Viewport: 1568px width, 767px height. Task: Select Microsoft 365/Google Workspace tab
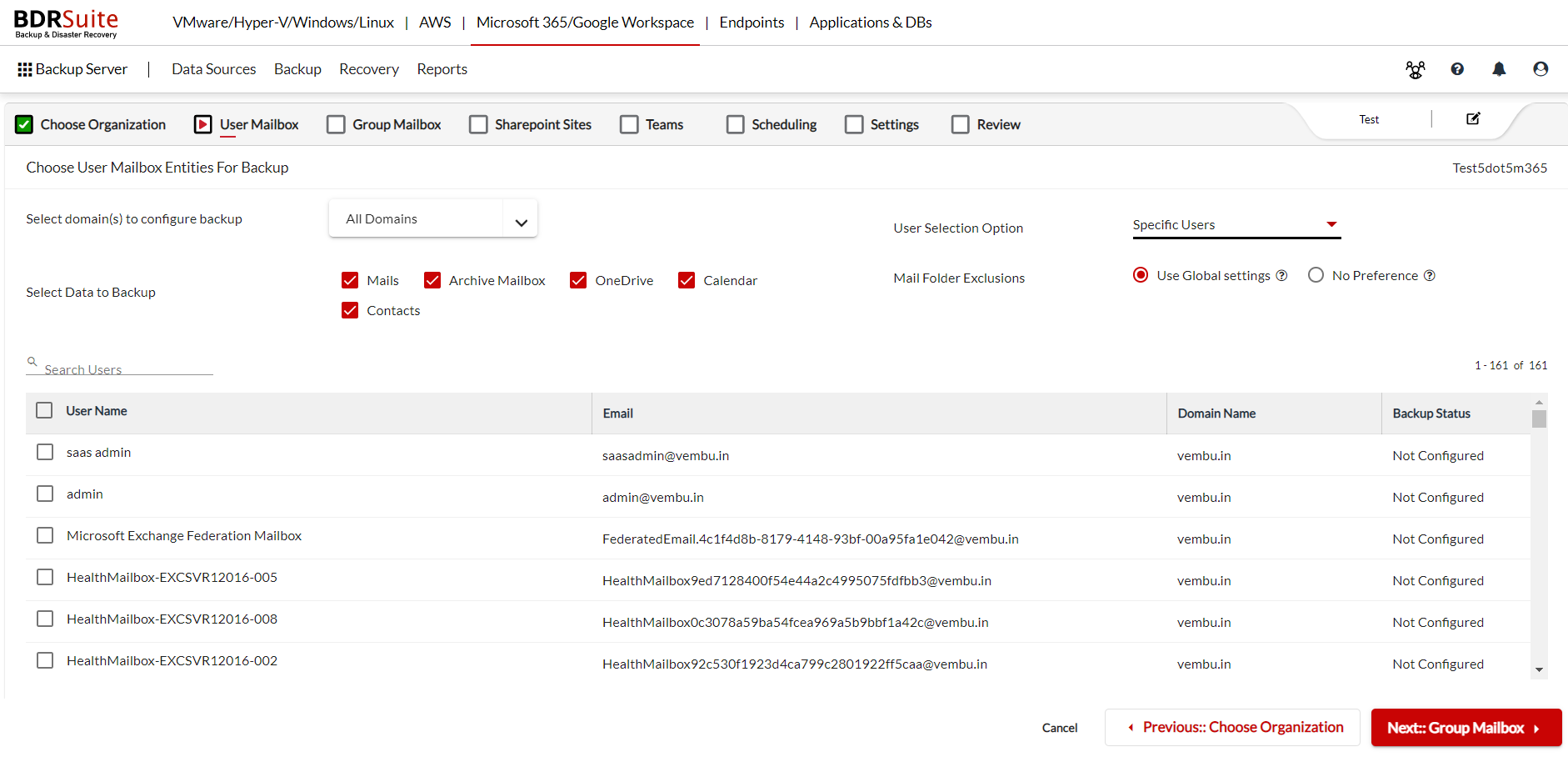(x=585, y=23)
